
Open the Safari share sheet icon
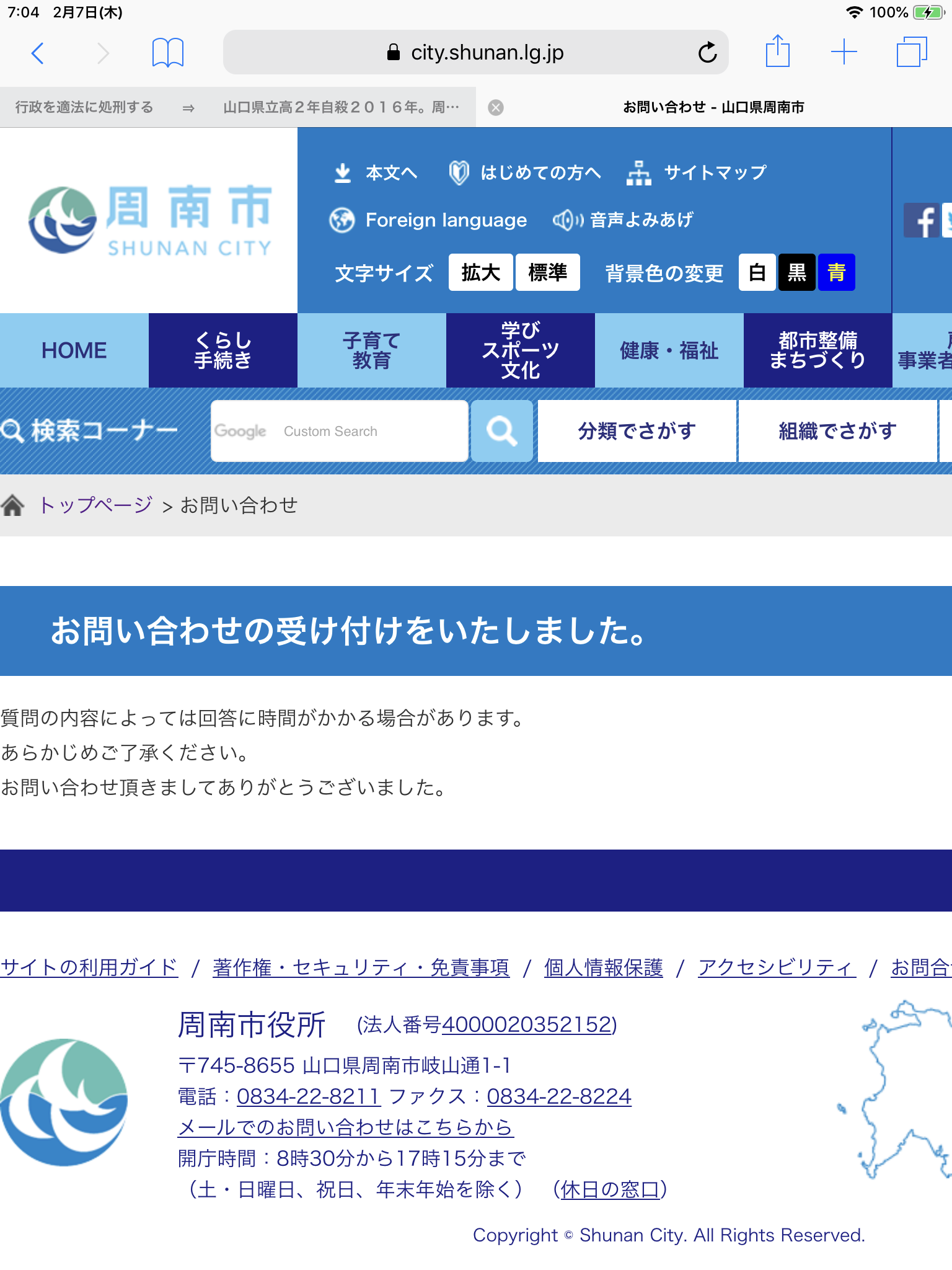tap(777, 51)
